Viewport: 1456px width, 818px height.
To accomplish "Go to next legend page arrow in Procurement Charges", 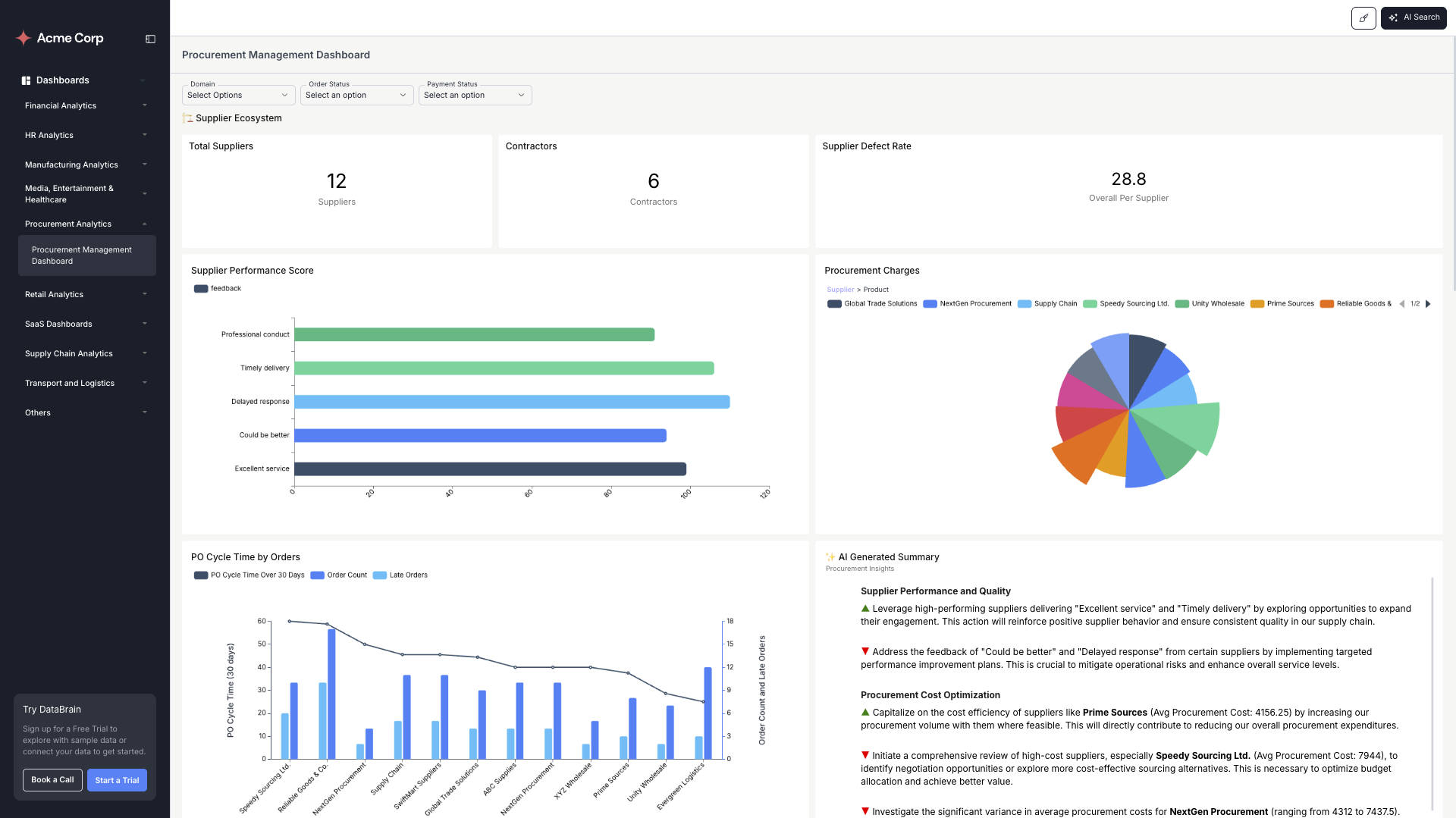I will coord(1428,304).
